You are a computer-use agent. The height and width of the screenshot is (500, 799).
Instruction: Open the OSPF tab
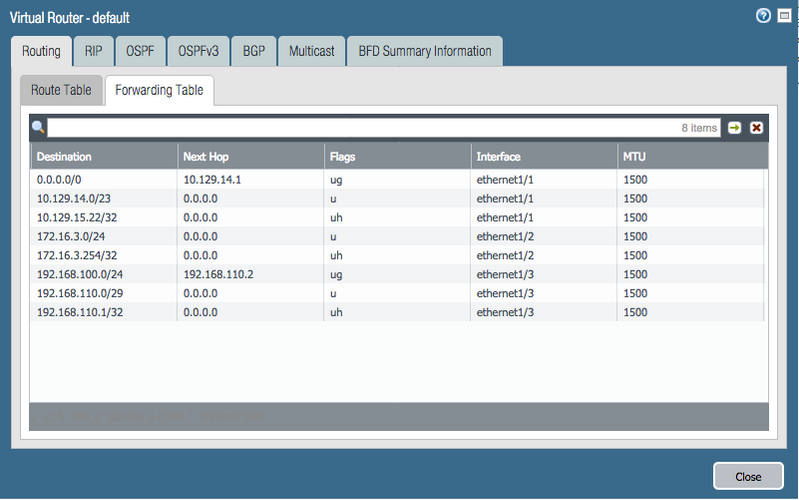click(139, 51)
